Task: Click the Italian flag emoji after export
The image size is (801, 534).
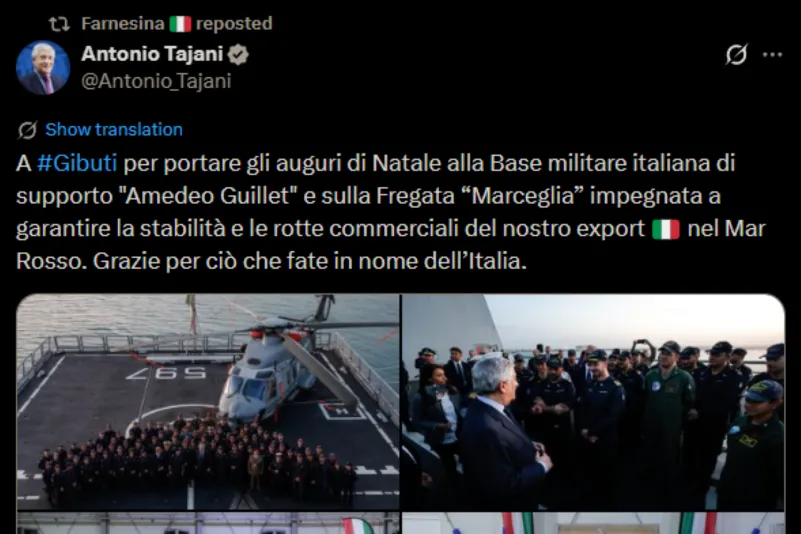Action: tap(666, 229)
